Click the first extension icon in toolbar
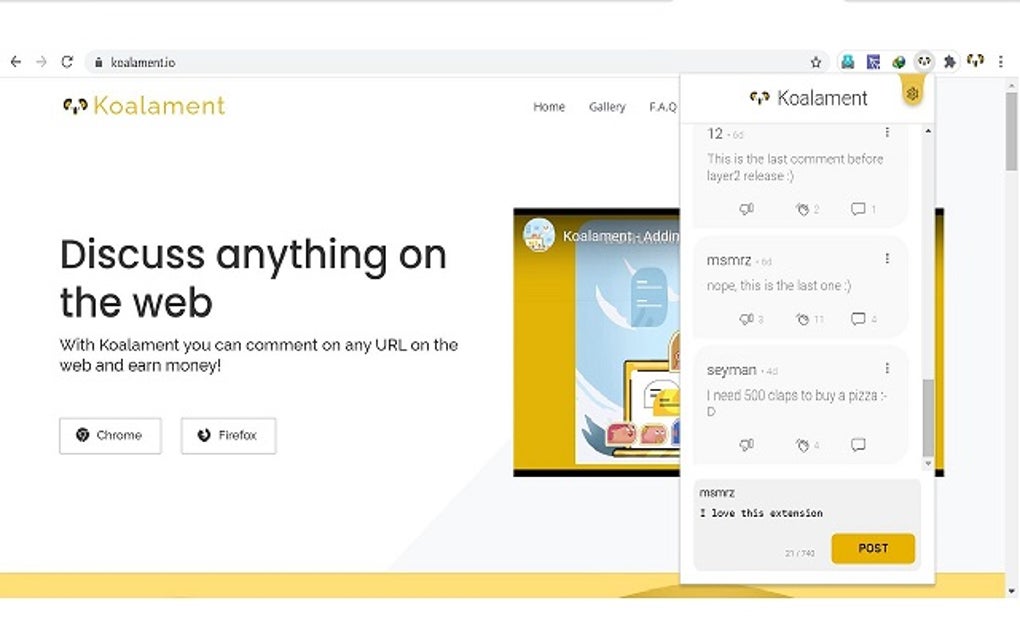The width and height of the screenshot is (1020, 638). click(x=848, y=62)
